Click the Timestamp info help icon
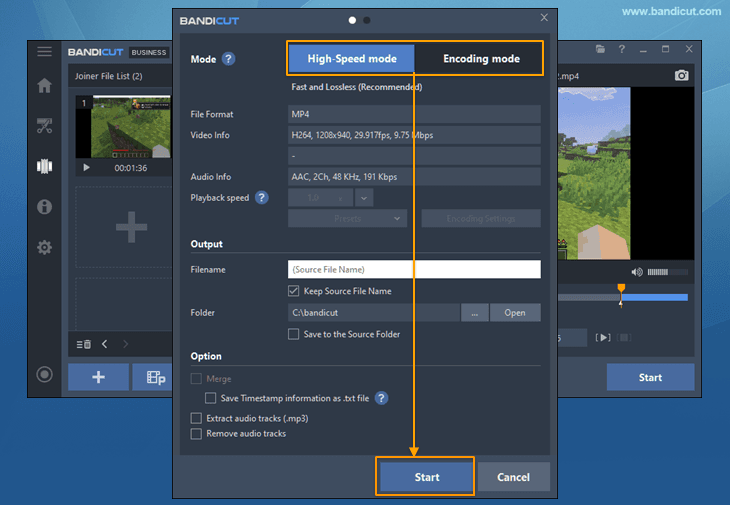This screenshot has width=730, height=505. point(381,398)
